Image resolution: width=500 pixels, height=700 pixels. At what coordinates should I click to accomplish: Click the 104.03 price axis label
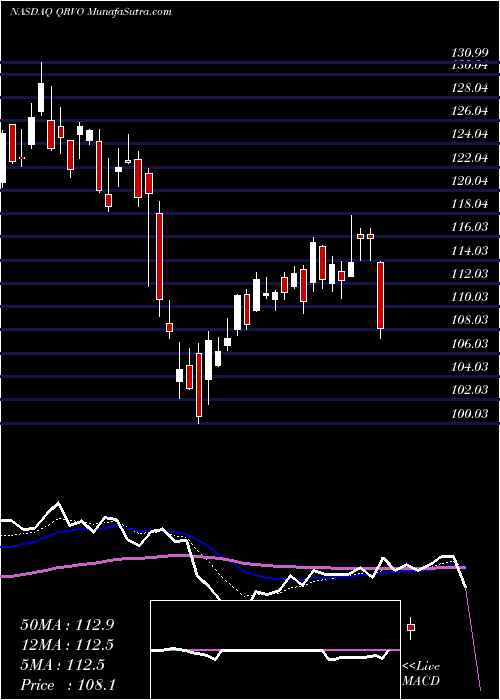coord(470,367)
